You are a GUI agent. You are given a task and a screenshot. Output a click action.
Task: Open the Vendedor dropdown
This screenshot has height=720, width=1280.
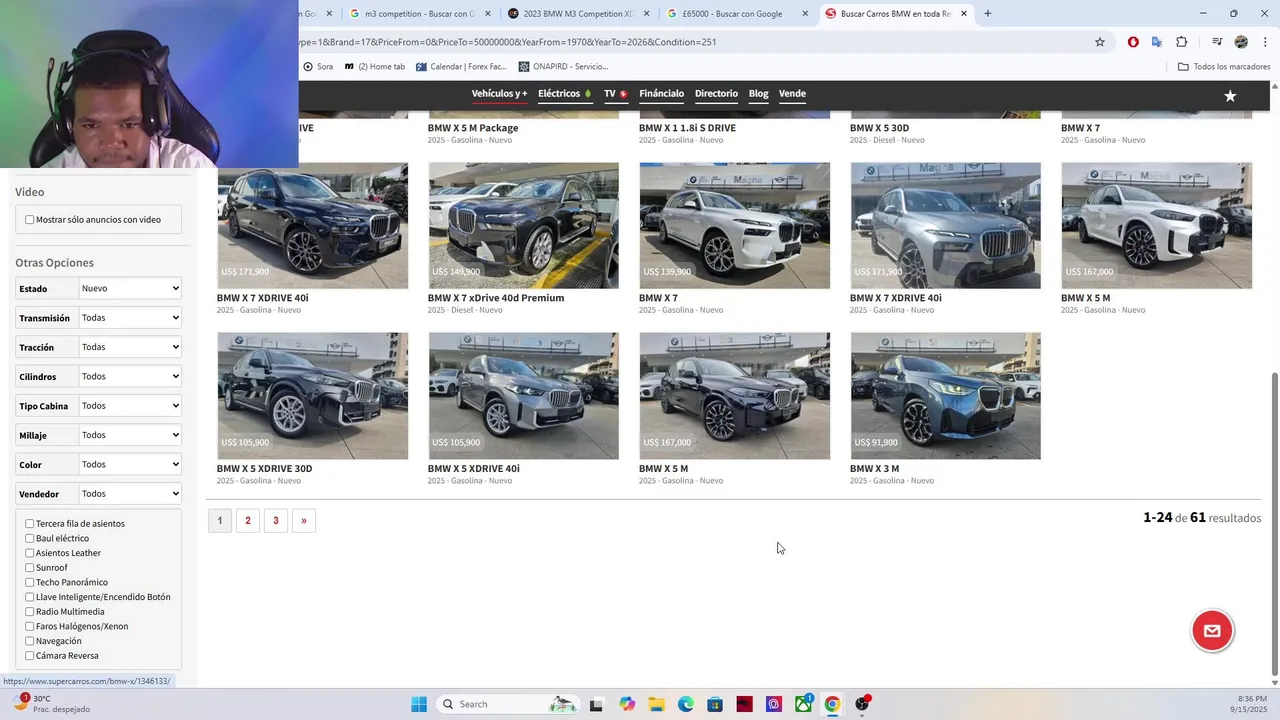(130, 494)
